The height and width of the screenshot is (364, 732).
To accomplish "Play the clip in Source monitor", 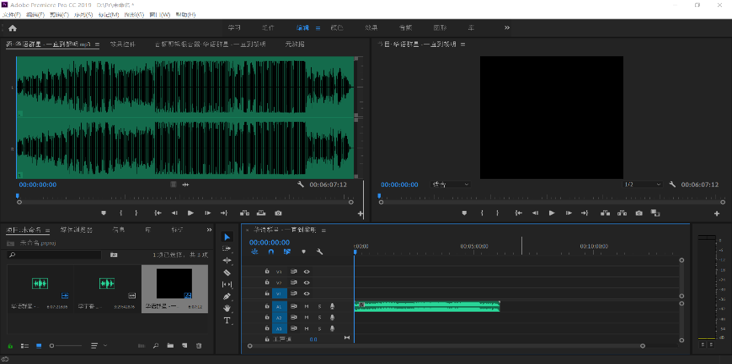I will point(190,213).
